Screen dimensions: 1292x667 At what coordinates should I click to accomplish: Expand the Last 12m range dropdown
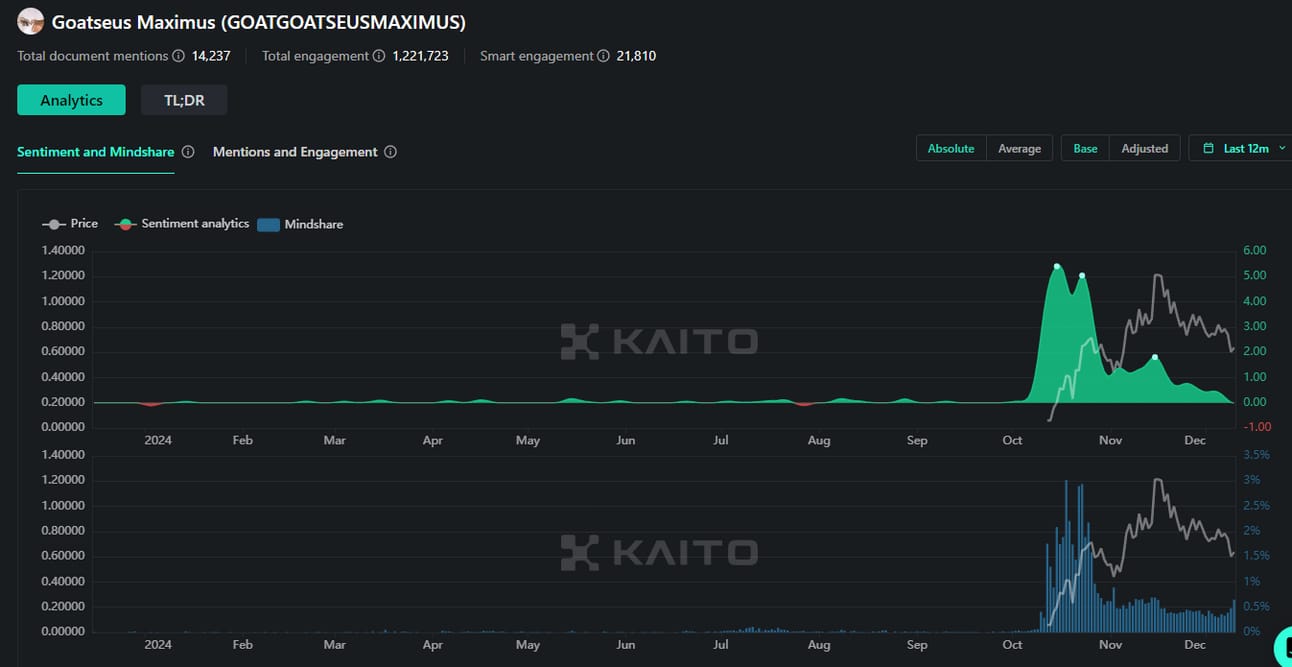pyautogui.click(x=1241, y=148)
